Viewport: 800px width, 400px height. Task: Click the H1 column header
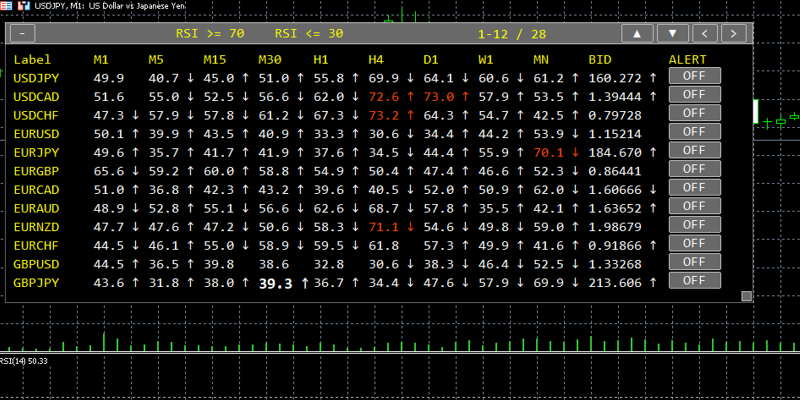coord(321,60)
